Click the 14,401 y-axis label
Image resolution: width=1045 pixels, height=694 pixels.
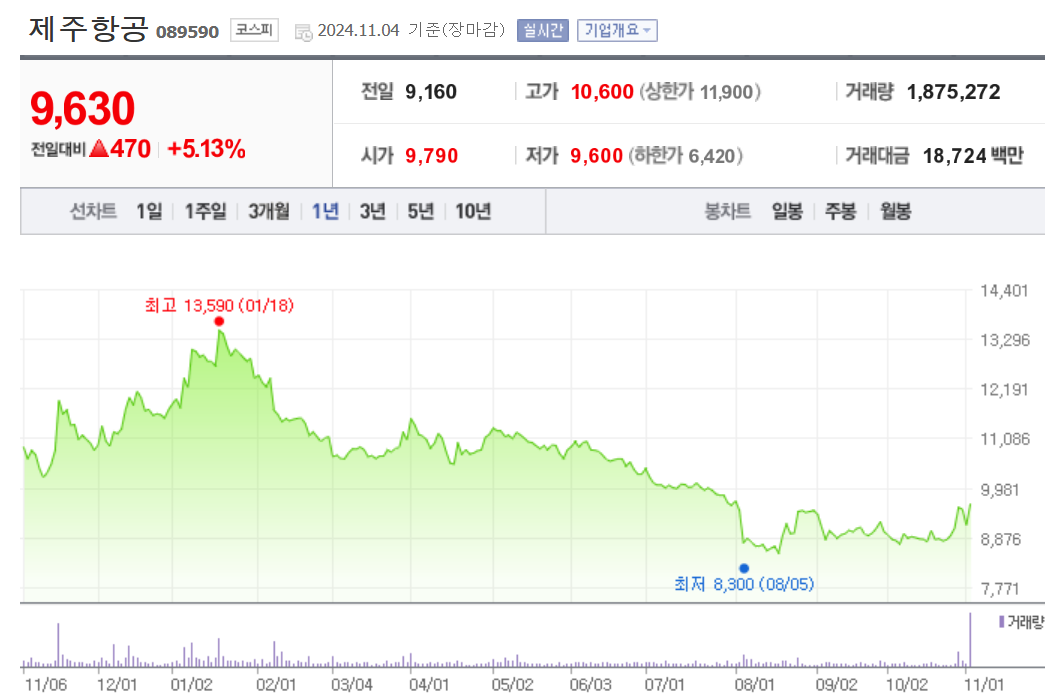pos(1004,291)
